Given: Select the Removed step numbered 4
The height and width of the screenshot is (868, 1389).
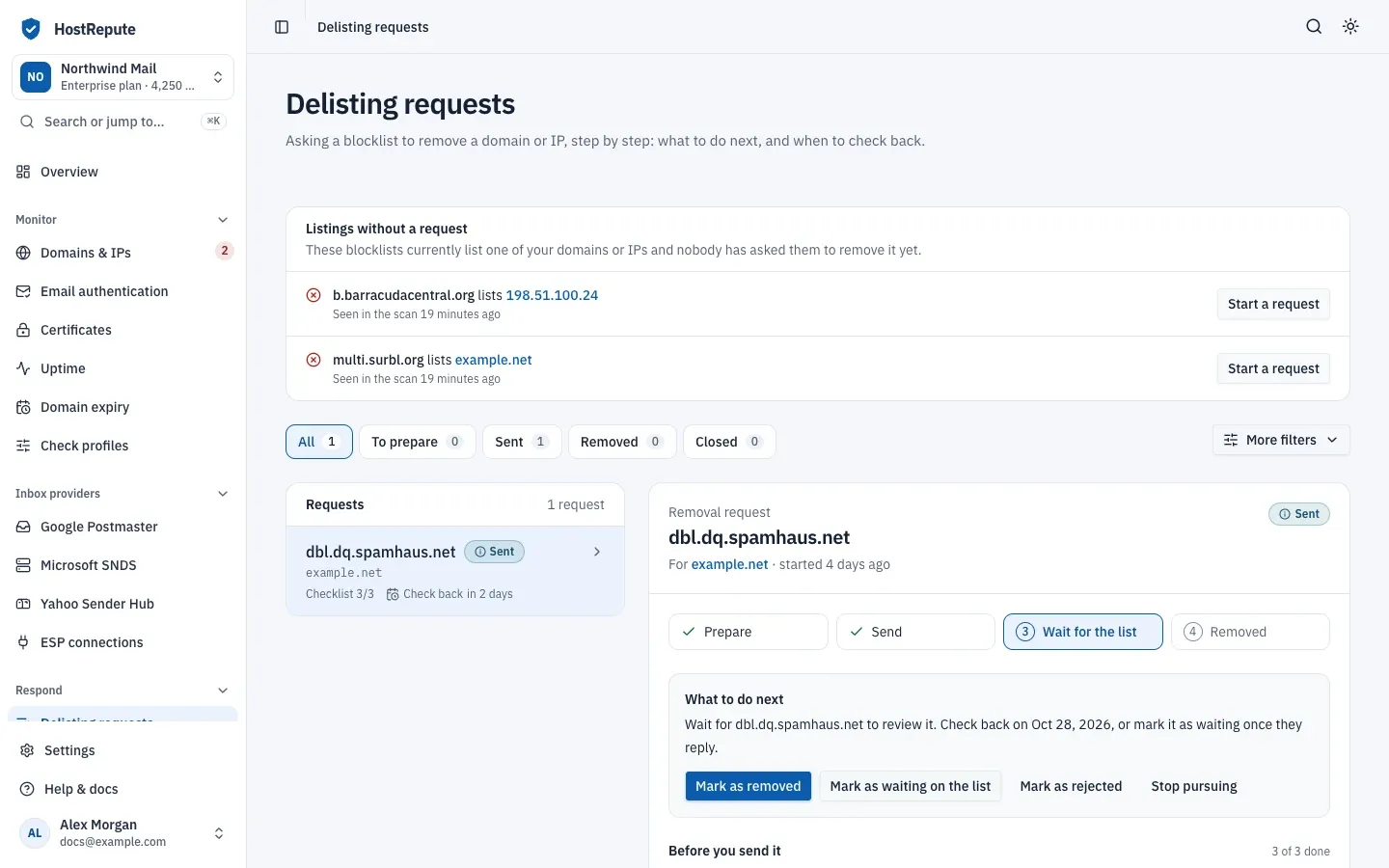Looking at the screenshot, I should click(1250, 632).
